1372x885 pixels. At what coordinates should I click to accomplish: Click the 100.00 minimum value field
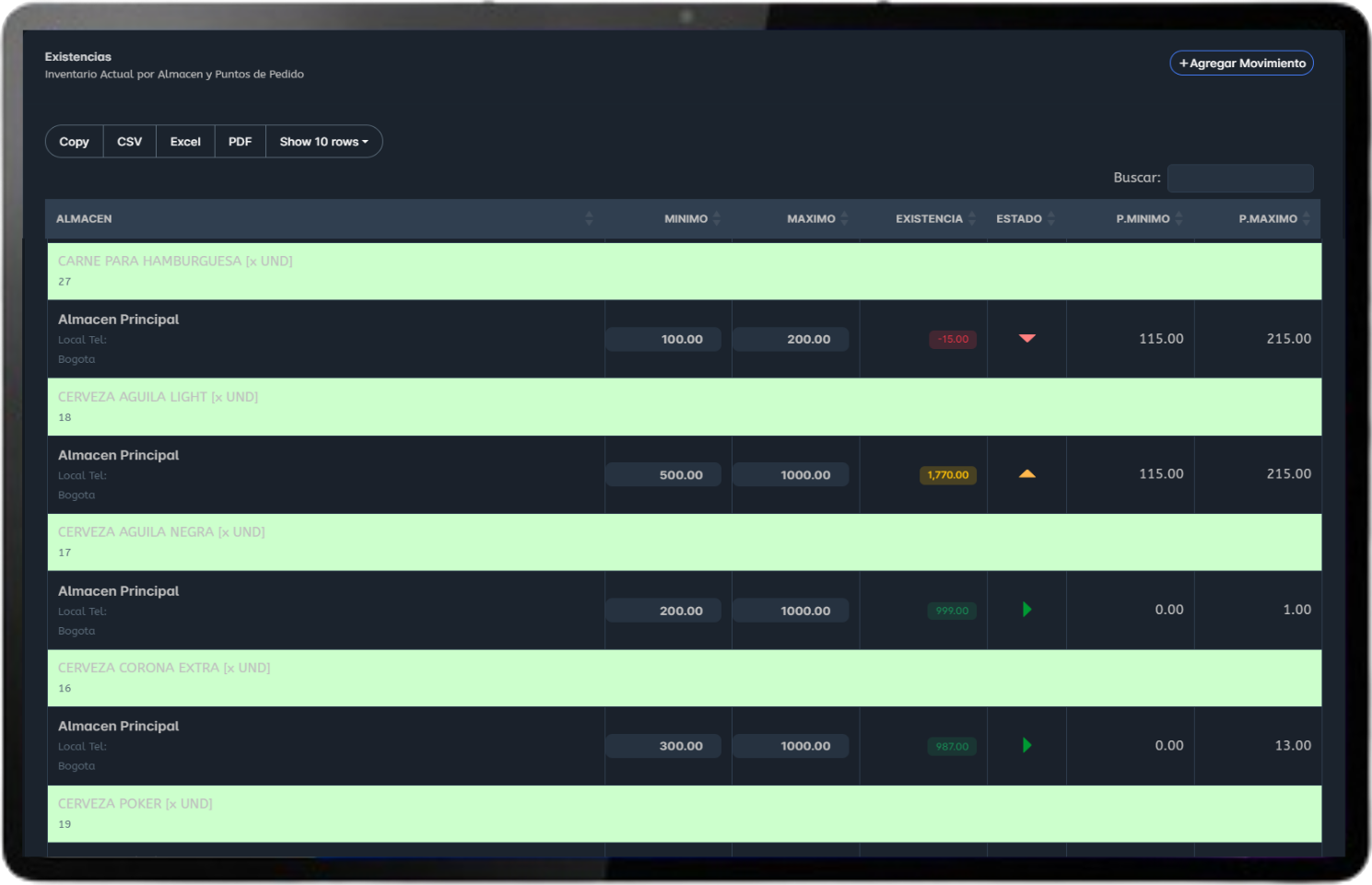[663, 340]
